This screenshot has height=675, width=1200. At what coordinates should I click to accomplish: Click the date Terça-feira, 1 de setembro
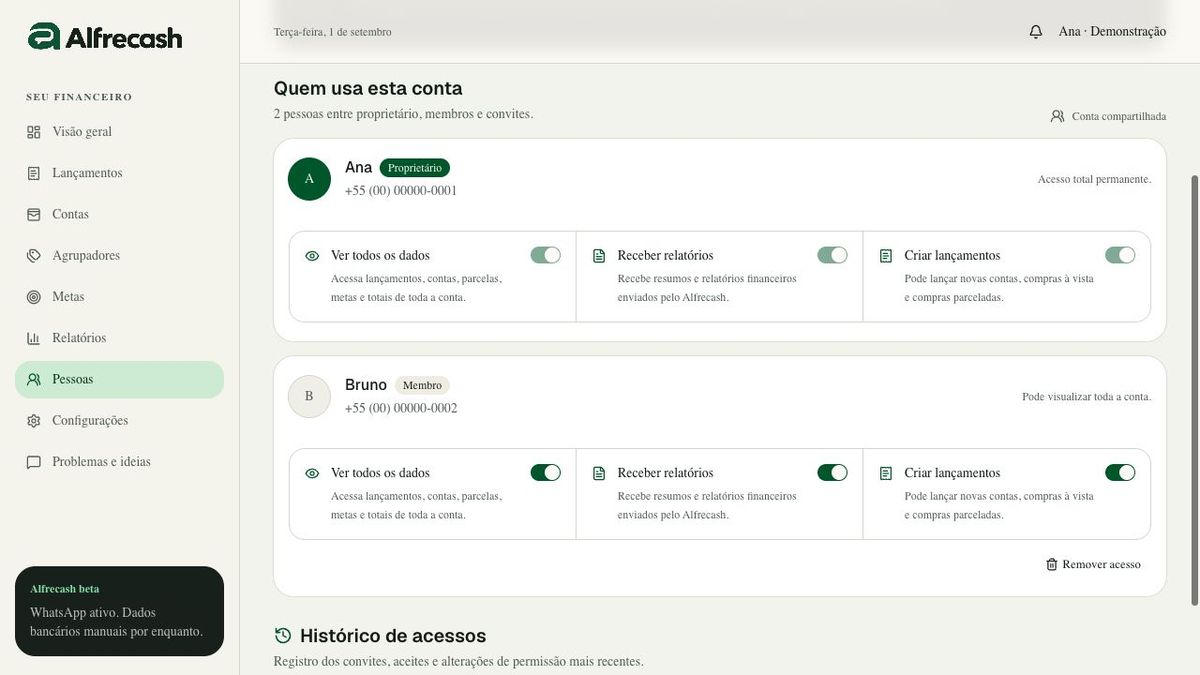(333, 32)
